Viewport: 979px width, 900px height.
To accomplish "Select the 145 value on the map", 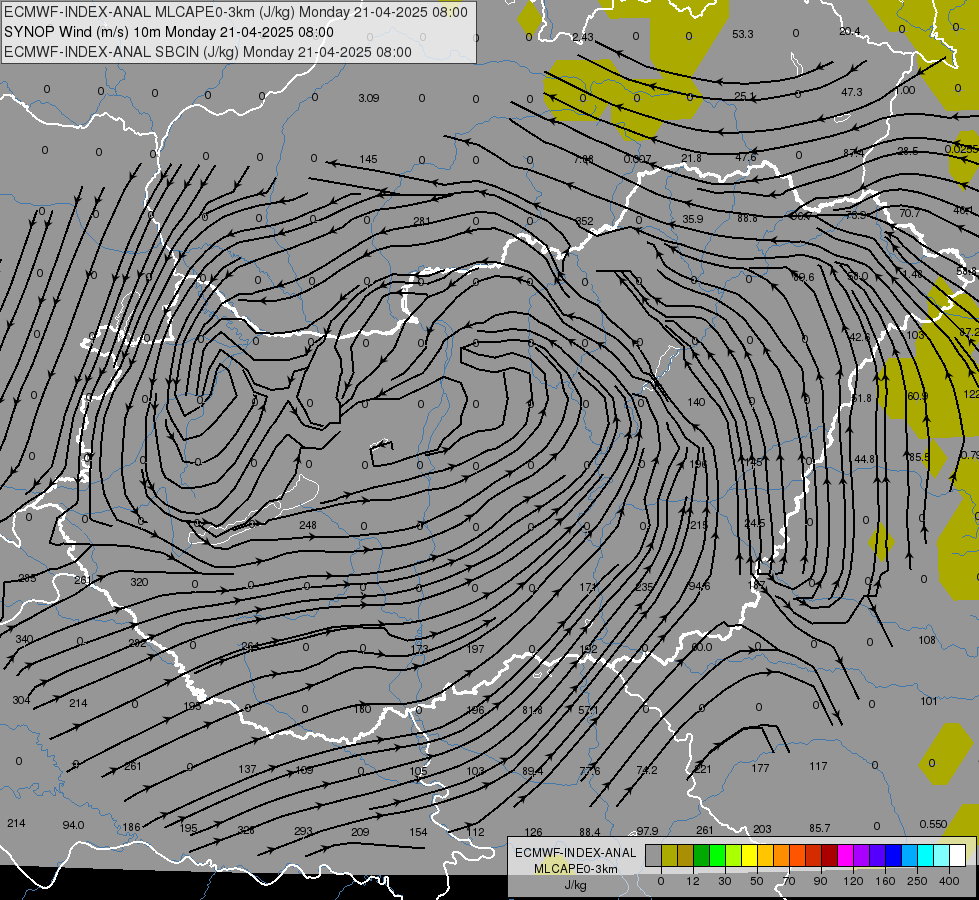I will coord(368,159).
